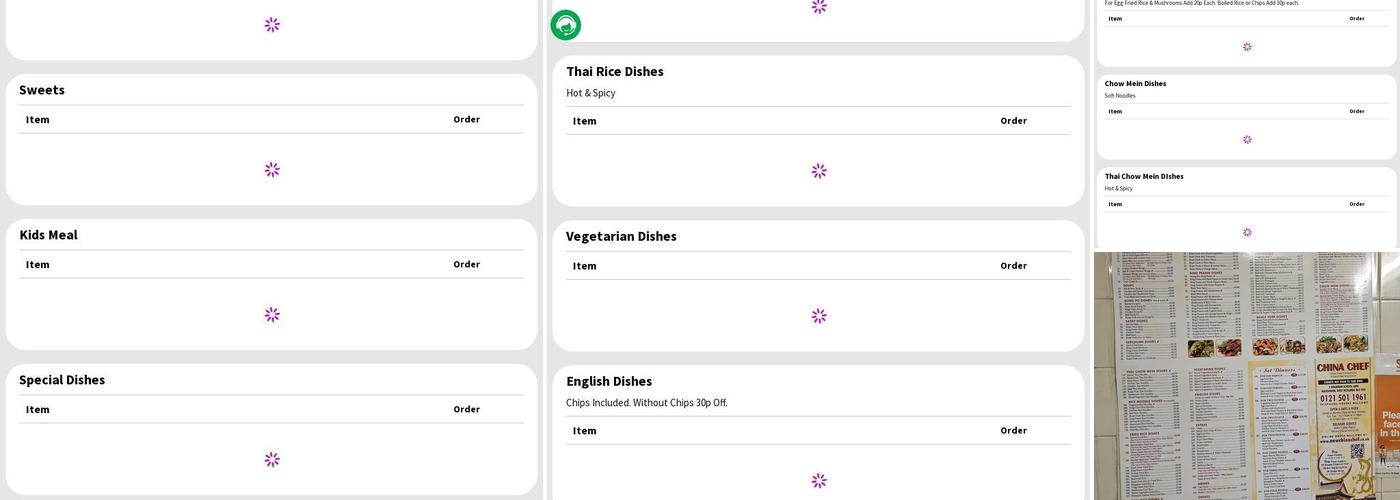The height and width of the screenshot is (500, 1400).
Task: Click Item column header in Thai Rice Dishes
Action: [x=585, y=121]
